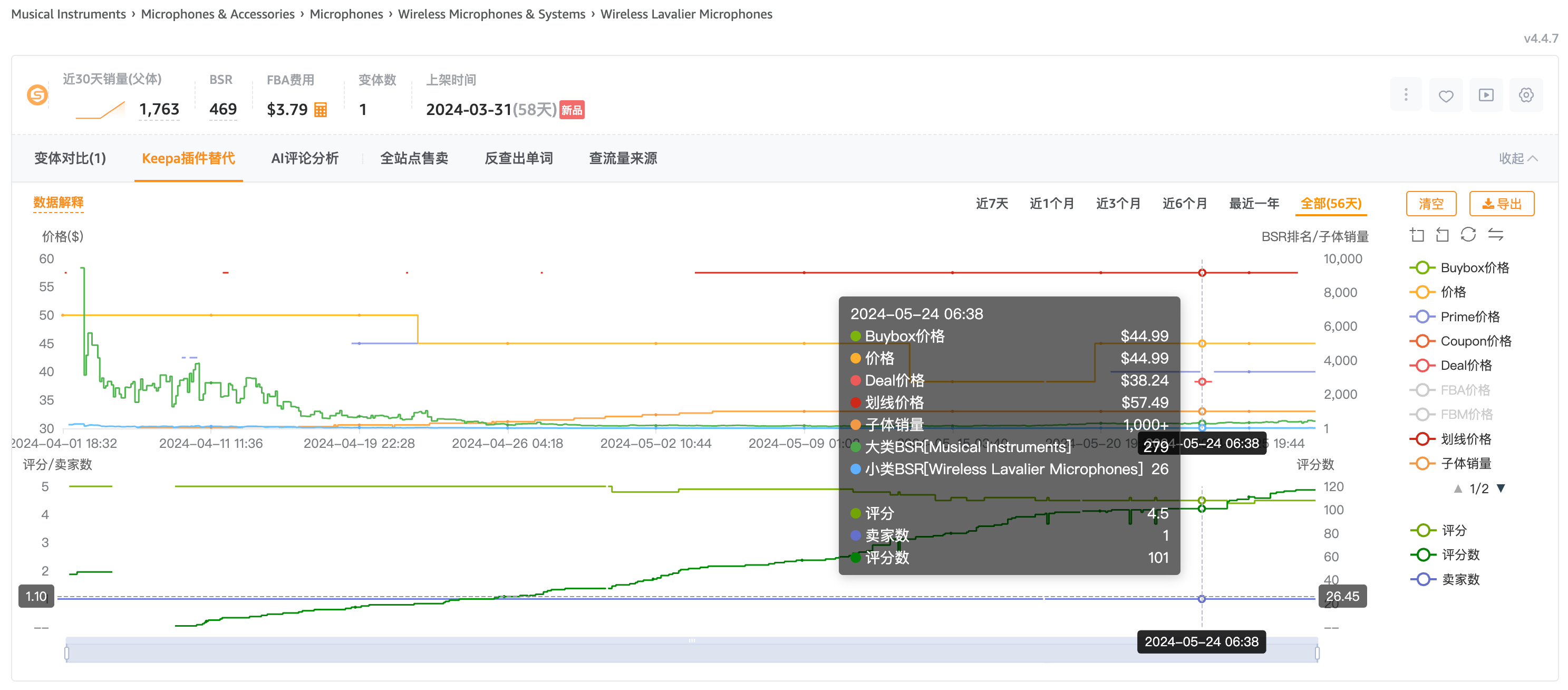Click Wireless Lavalier Microphones breadcrumb

pos(686,14)
